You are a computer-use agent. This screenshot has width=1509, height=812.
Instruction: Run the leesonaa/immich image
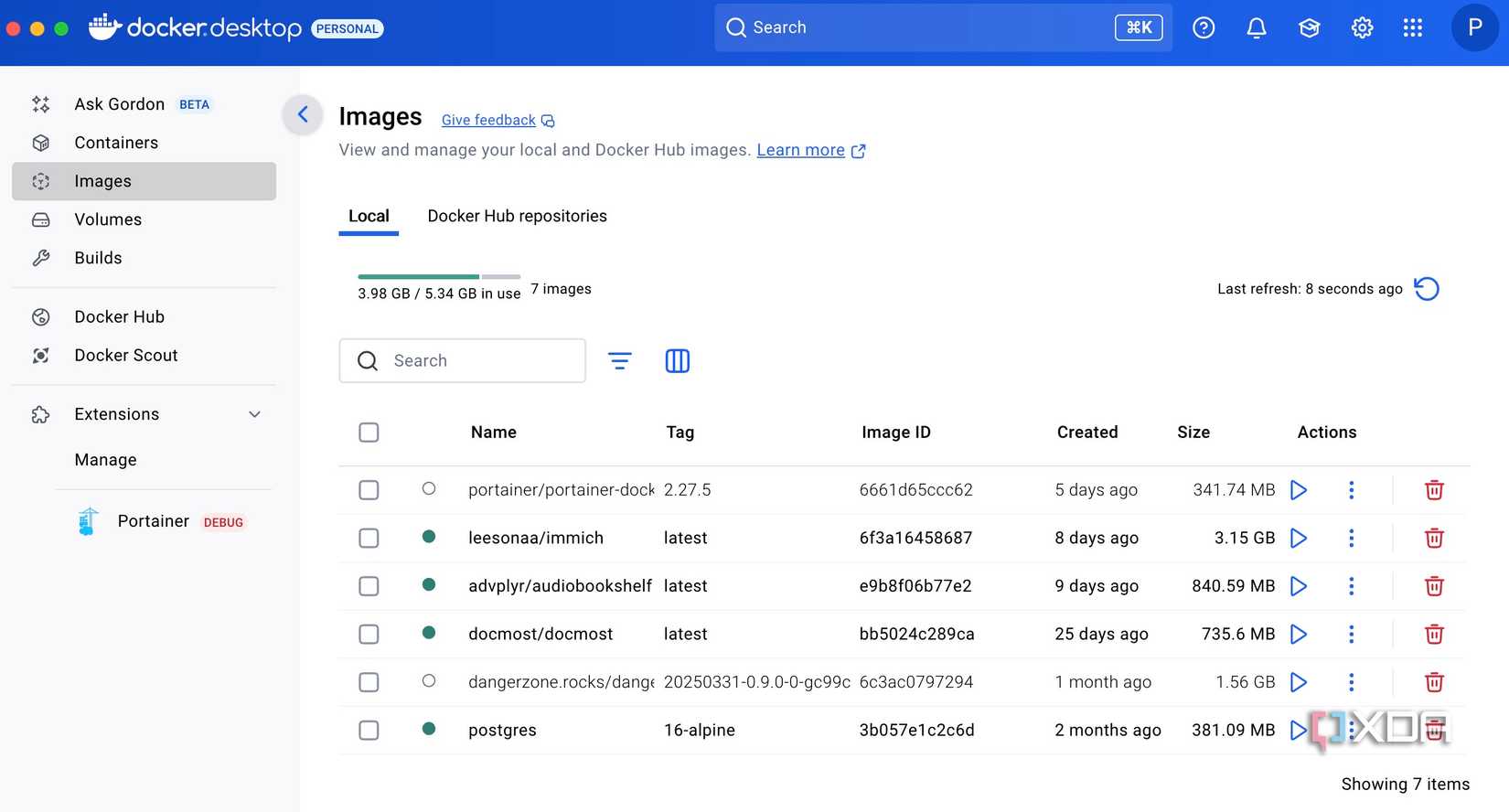point(1299,539)
